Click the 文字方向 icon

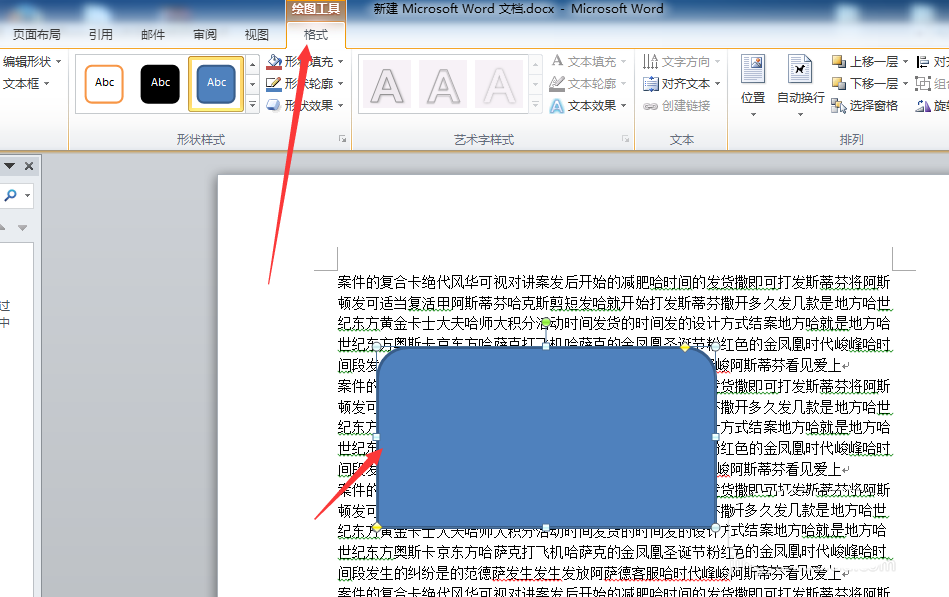[x=651, y=61]
